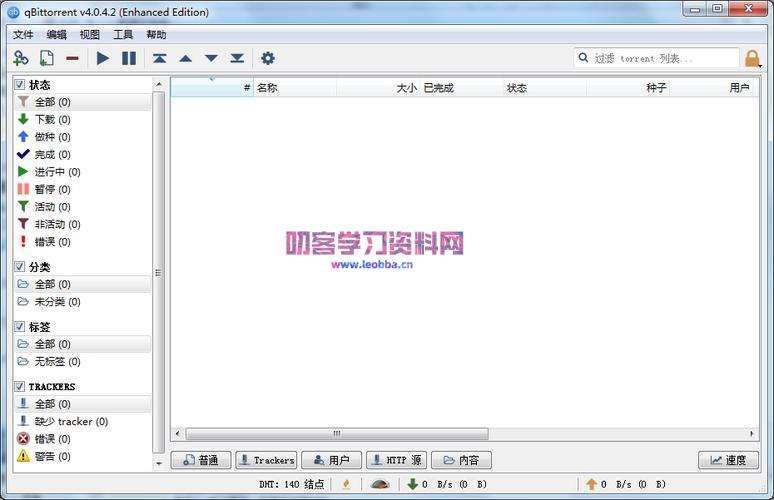The height and width of the screenshot is (500, 774).
Task: Click the move to bottom of queue icon
Action: pos(237,58)
